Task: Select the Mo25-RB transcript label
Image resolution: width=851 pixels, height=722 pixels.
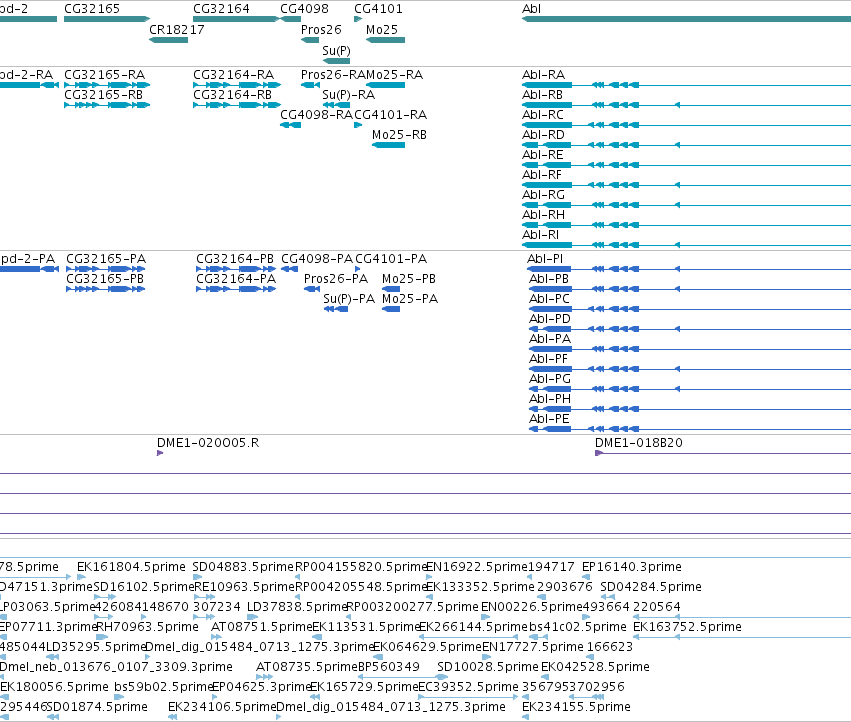Action: [399, 135]
